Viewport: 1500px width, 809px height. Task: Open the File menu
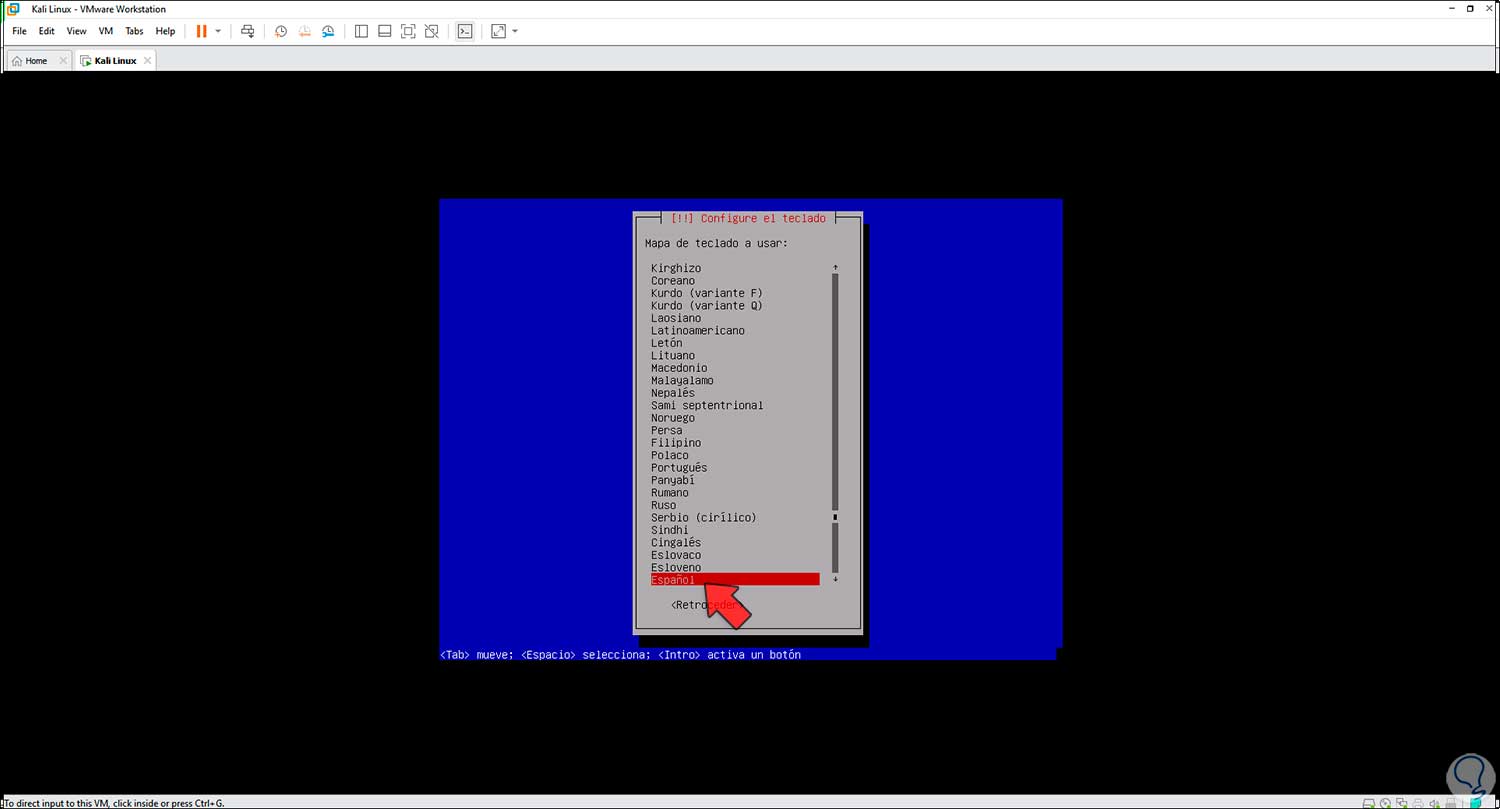(19, 31)
